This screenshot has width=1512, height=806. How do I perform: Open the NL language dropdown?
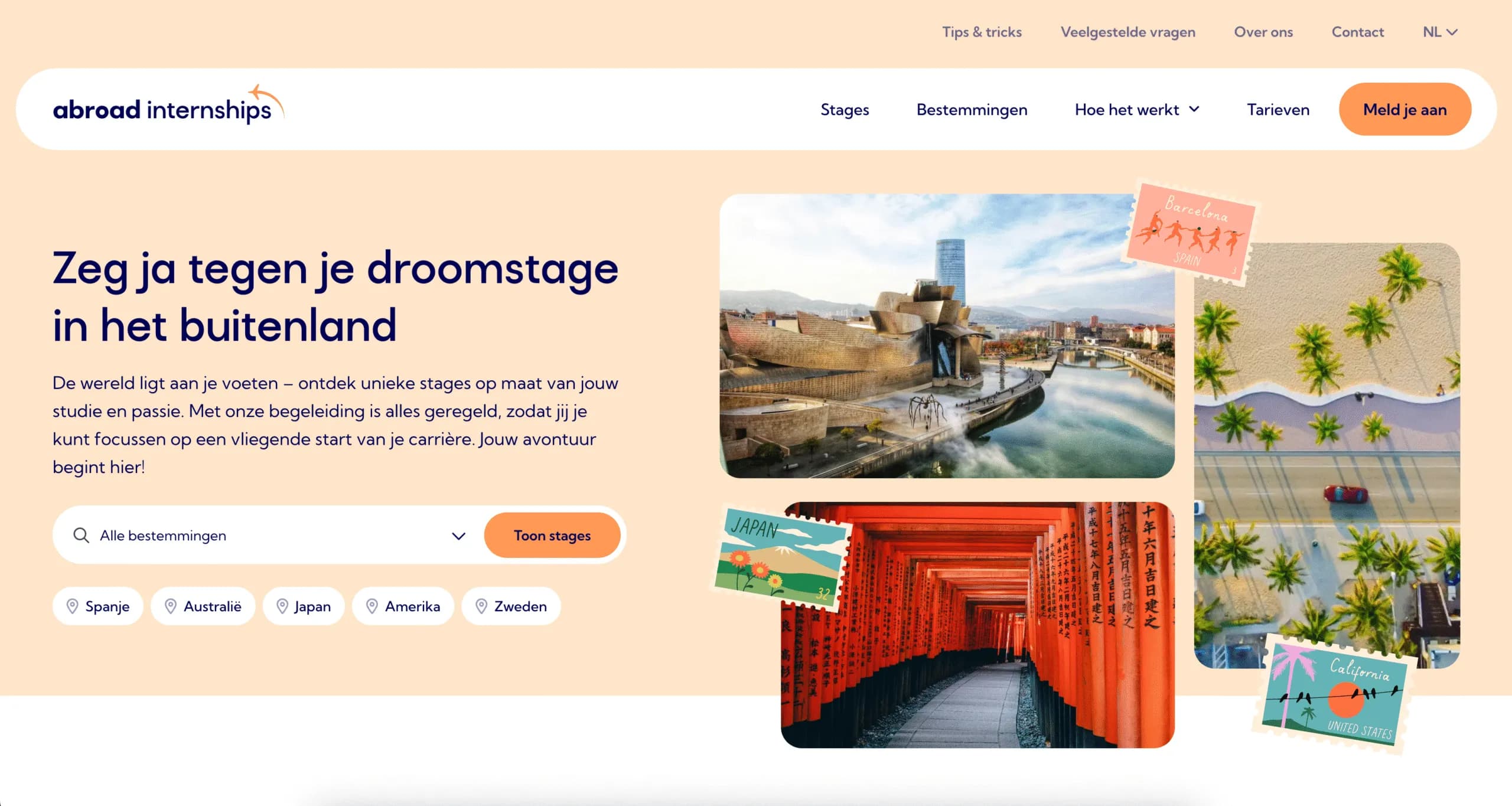[x=1439, y=32]
